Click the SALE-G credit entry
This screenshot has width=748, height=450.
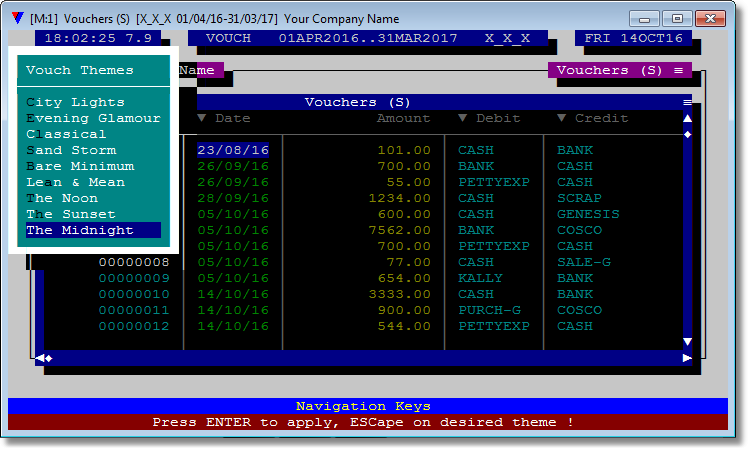click(584, 262)
